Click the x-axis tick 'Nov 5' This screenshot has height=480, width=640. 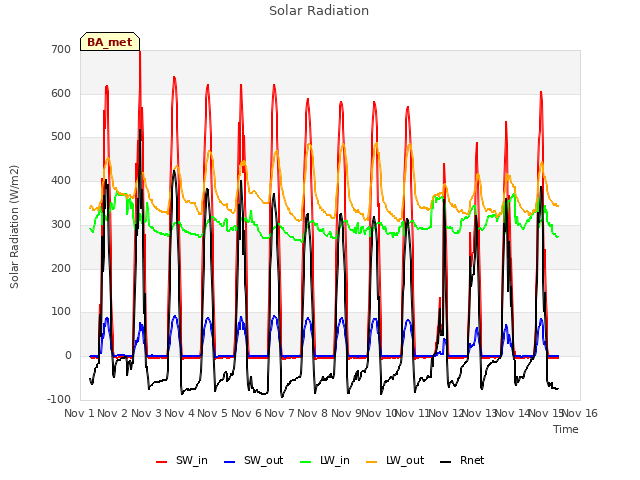[213, 413]
